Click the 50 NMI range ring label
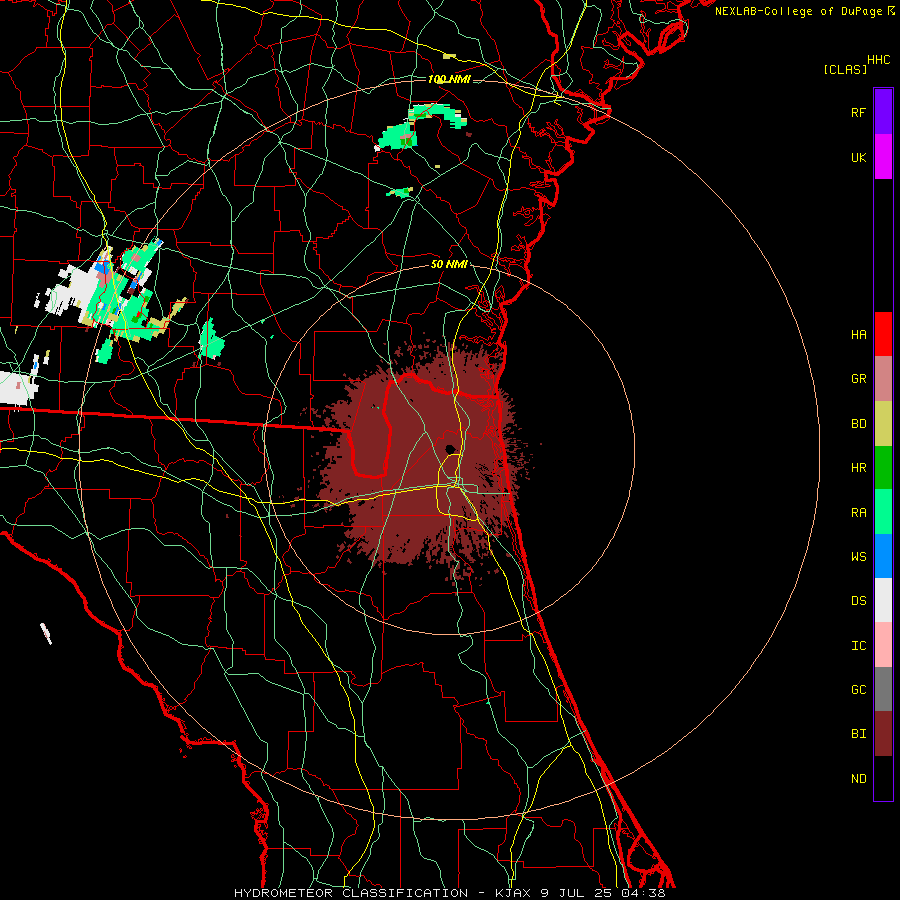 click(449, 265)
